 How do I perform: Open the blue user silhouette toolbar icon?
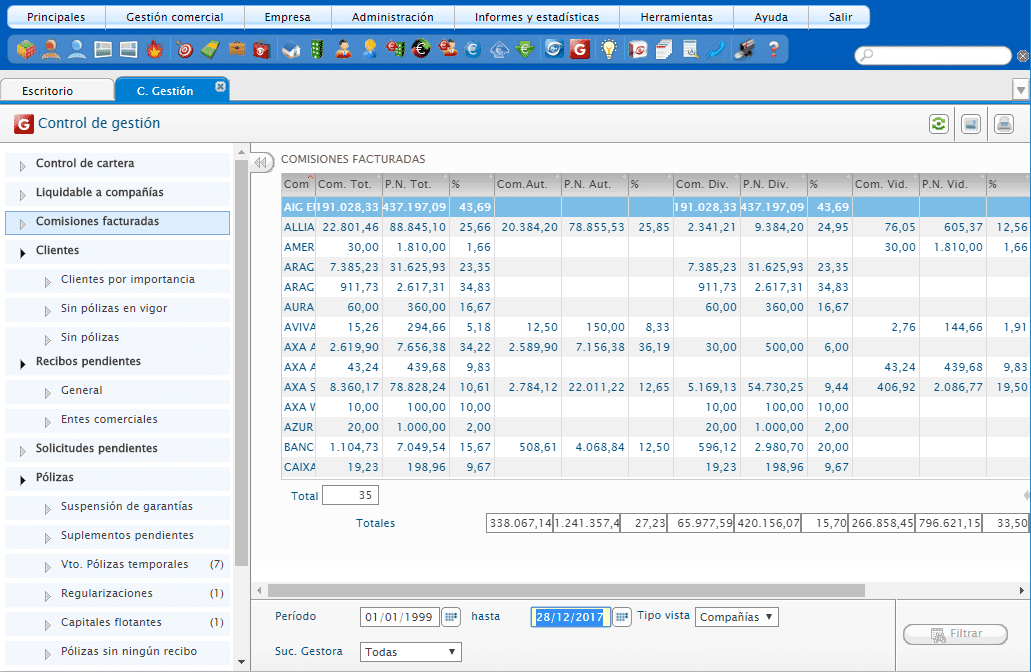point(77,49)
